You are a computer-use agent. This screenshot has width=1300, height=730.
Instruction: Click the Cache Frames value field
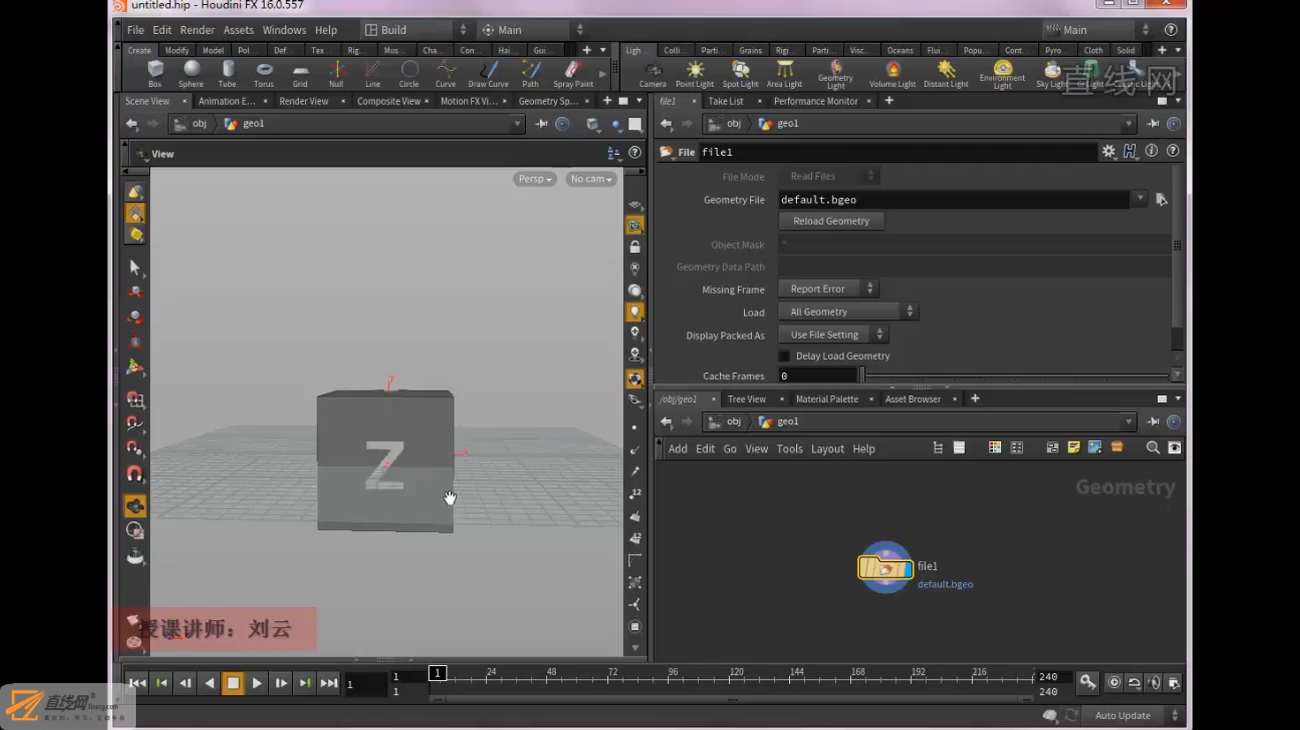tap(817, 376)
